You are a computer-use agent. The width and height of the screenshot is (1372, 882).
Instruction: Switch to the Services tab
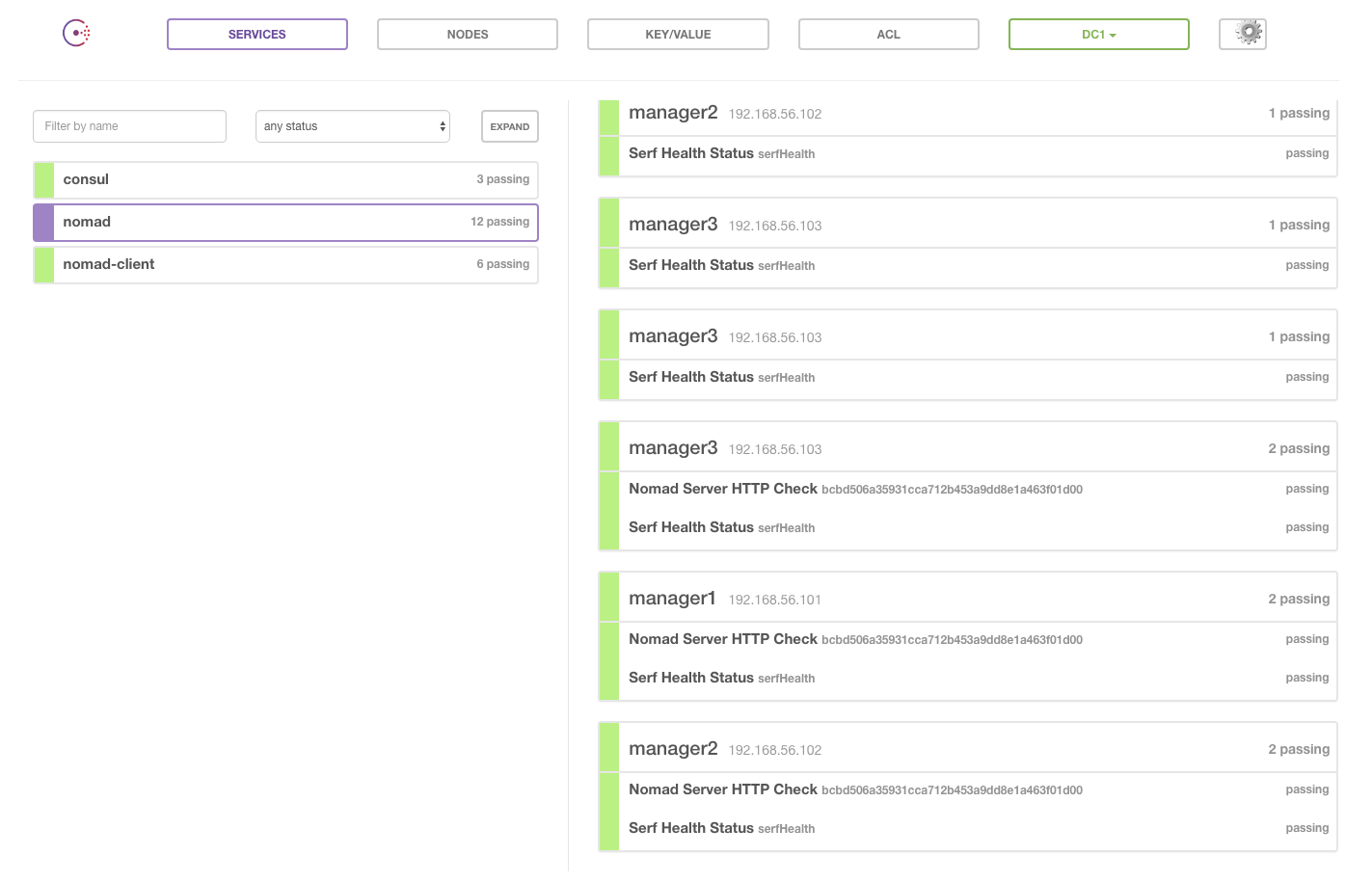257,34
